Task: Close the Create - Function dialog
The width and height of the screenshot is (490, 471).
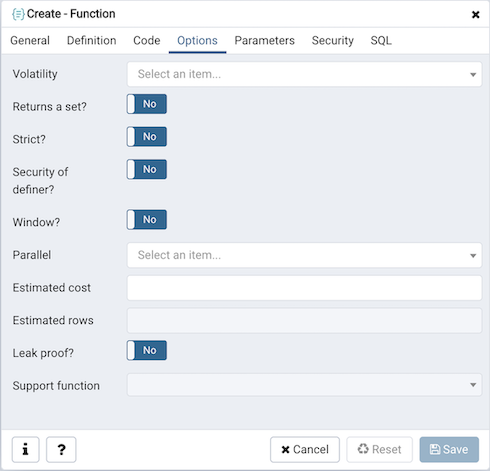Action: (x=475, y=15)
